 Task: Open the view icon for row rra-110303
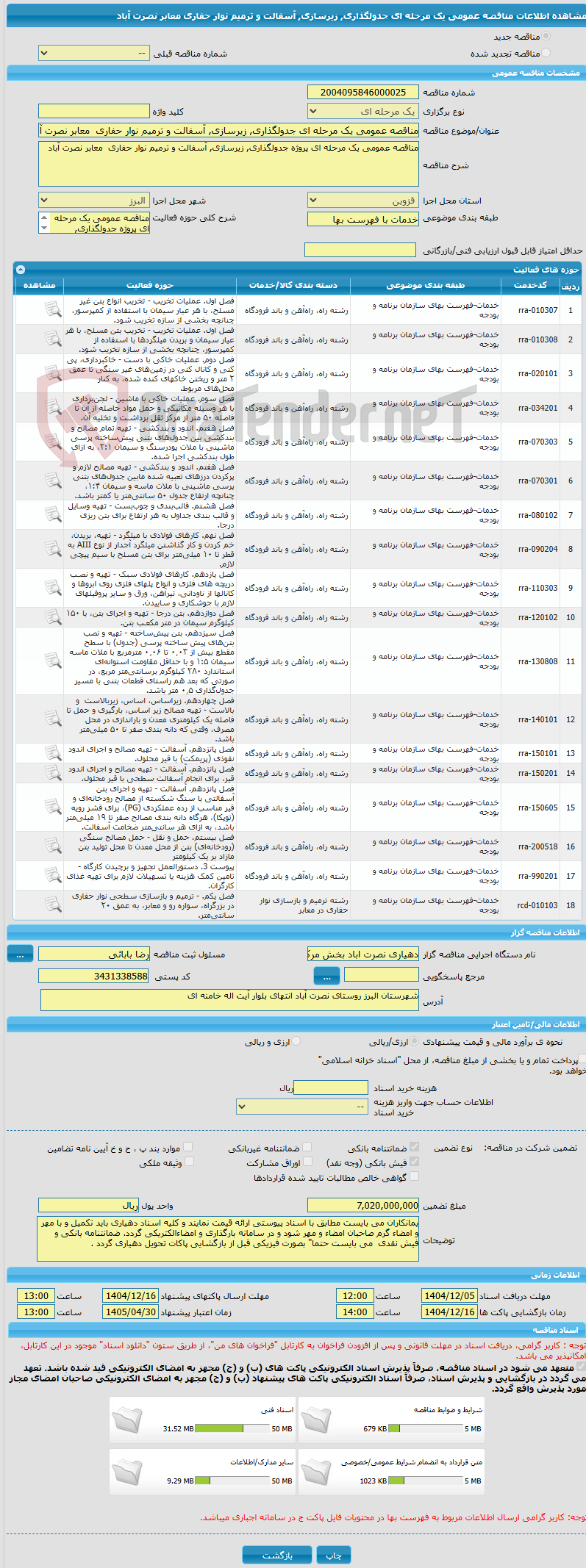[53, 588]
